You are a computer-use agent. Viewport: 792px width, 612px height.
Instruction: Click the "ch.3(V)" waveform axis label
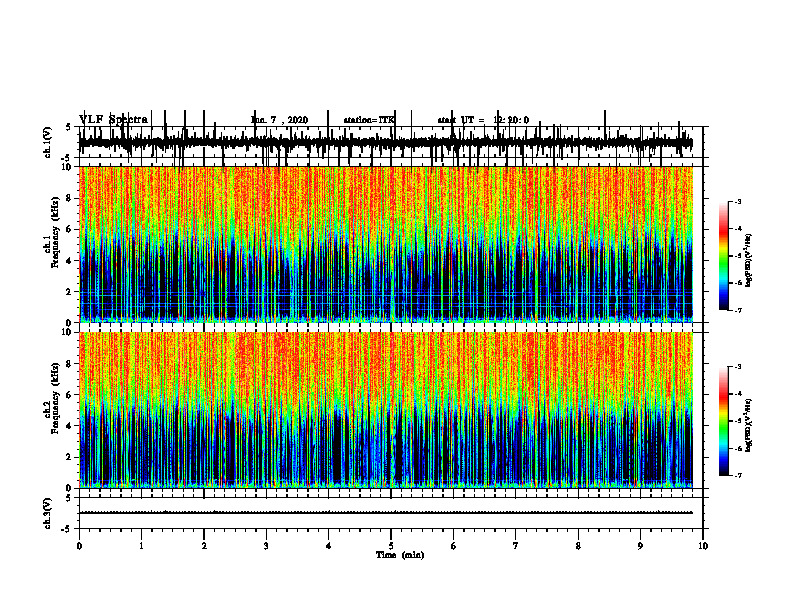[x=47, y=513]
